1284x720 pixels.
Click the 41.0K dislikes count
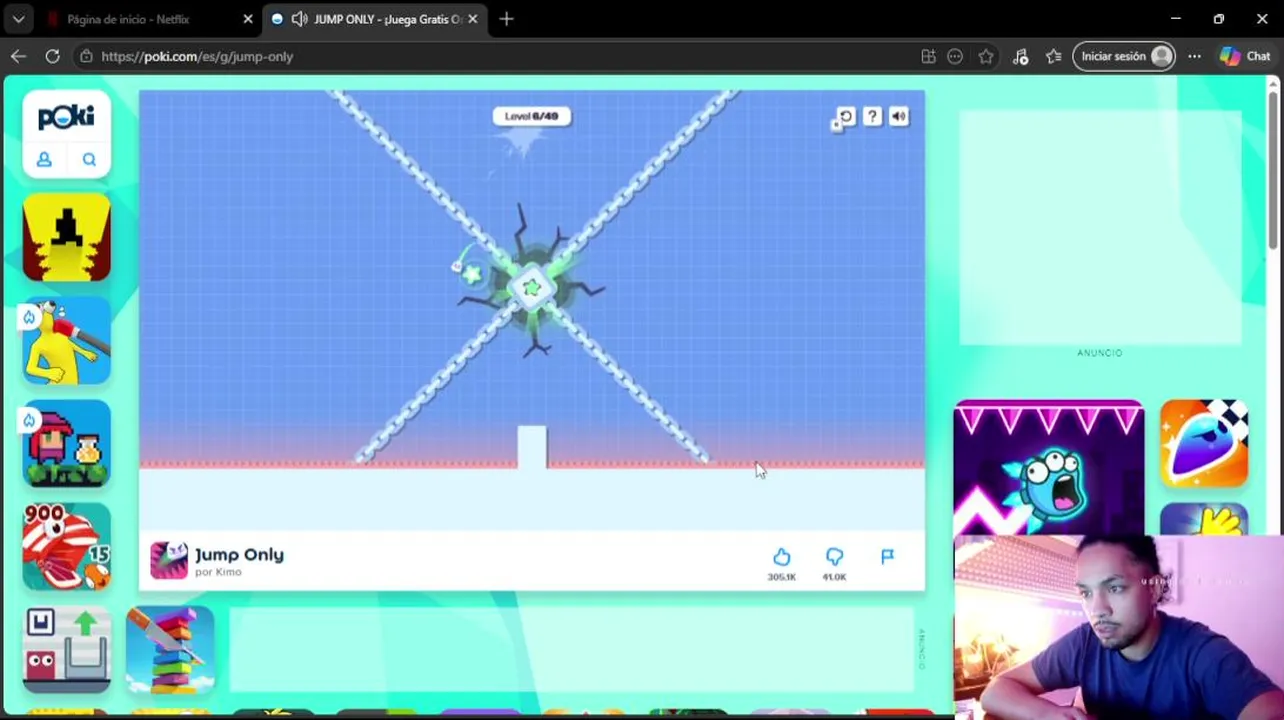tap(834, 577)
